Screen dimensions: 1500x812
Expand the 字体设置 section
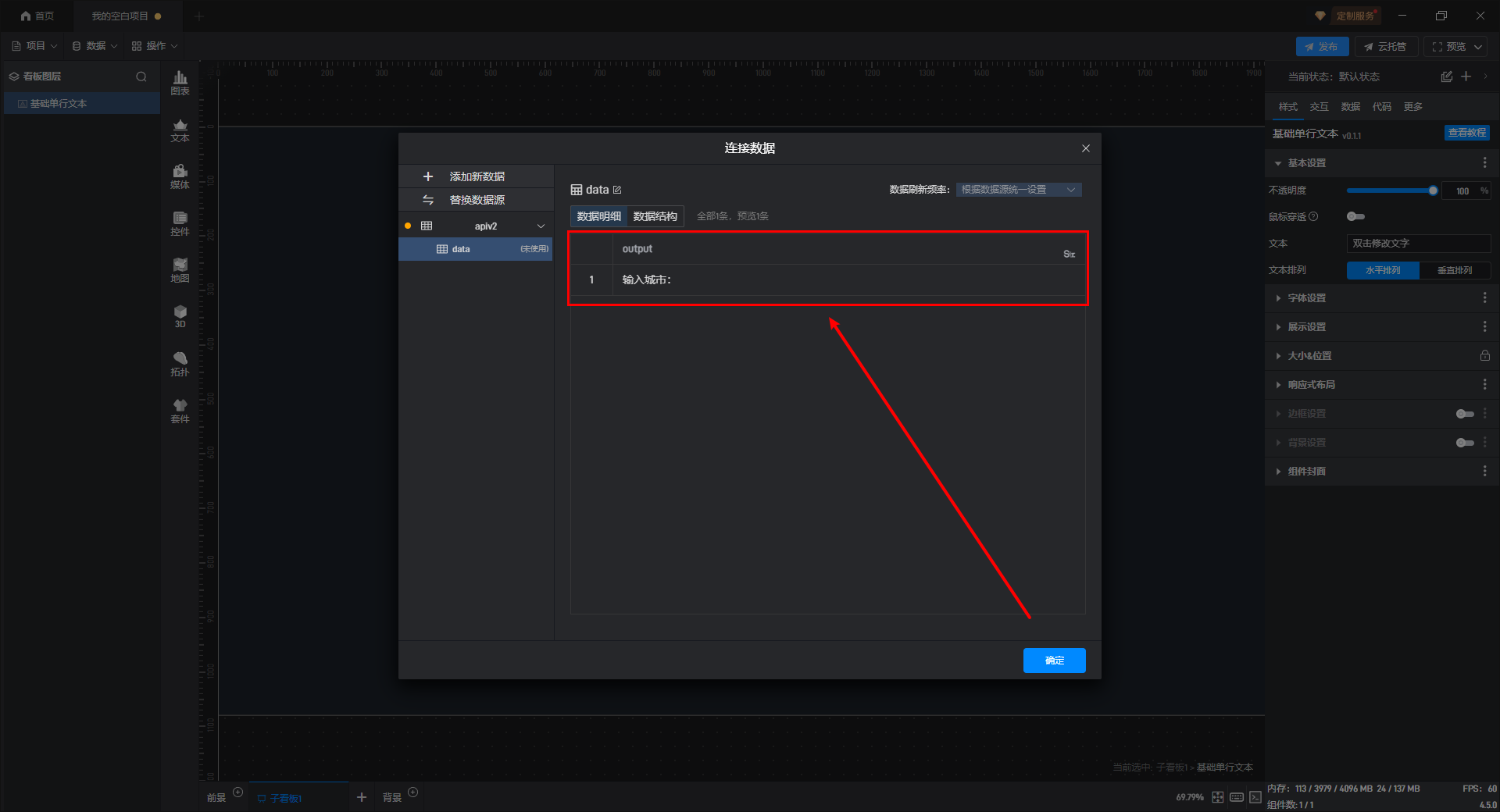point(1278,298)
